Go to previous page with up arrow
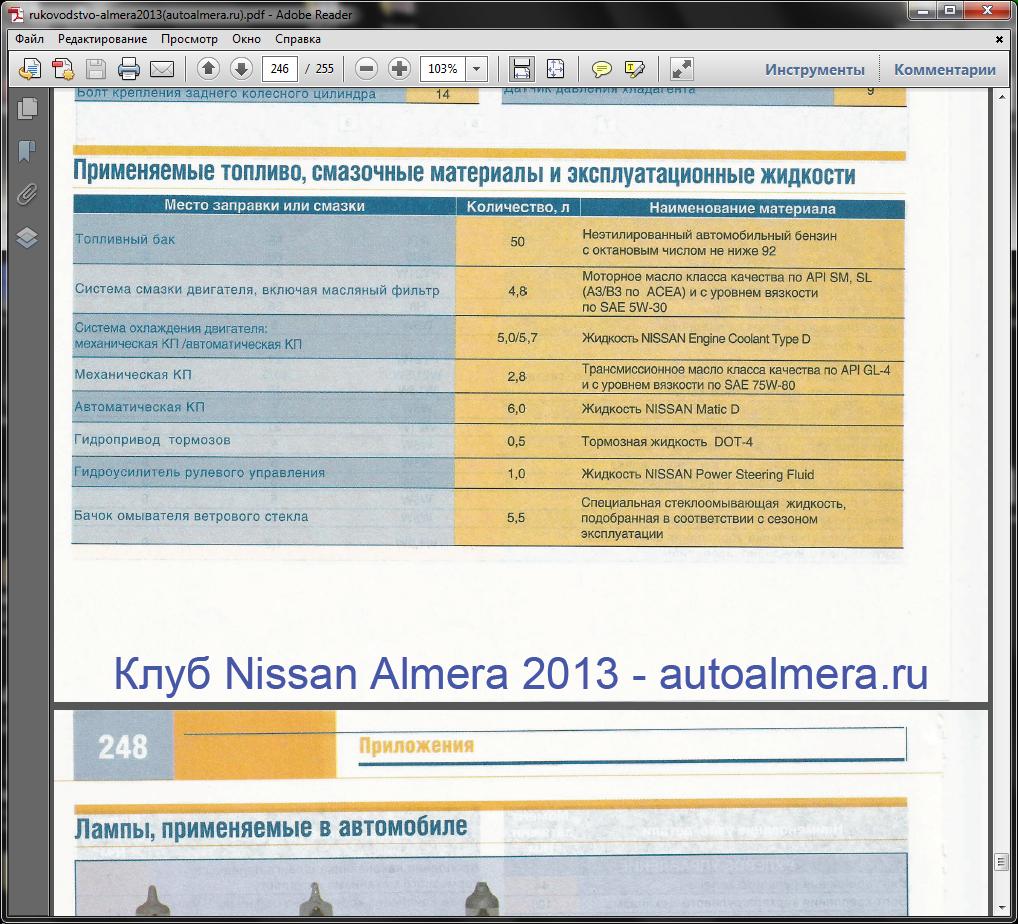Viewport: 1018px width, 924px height. tap(208, 68)
